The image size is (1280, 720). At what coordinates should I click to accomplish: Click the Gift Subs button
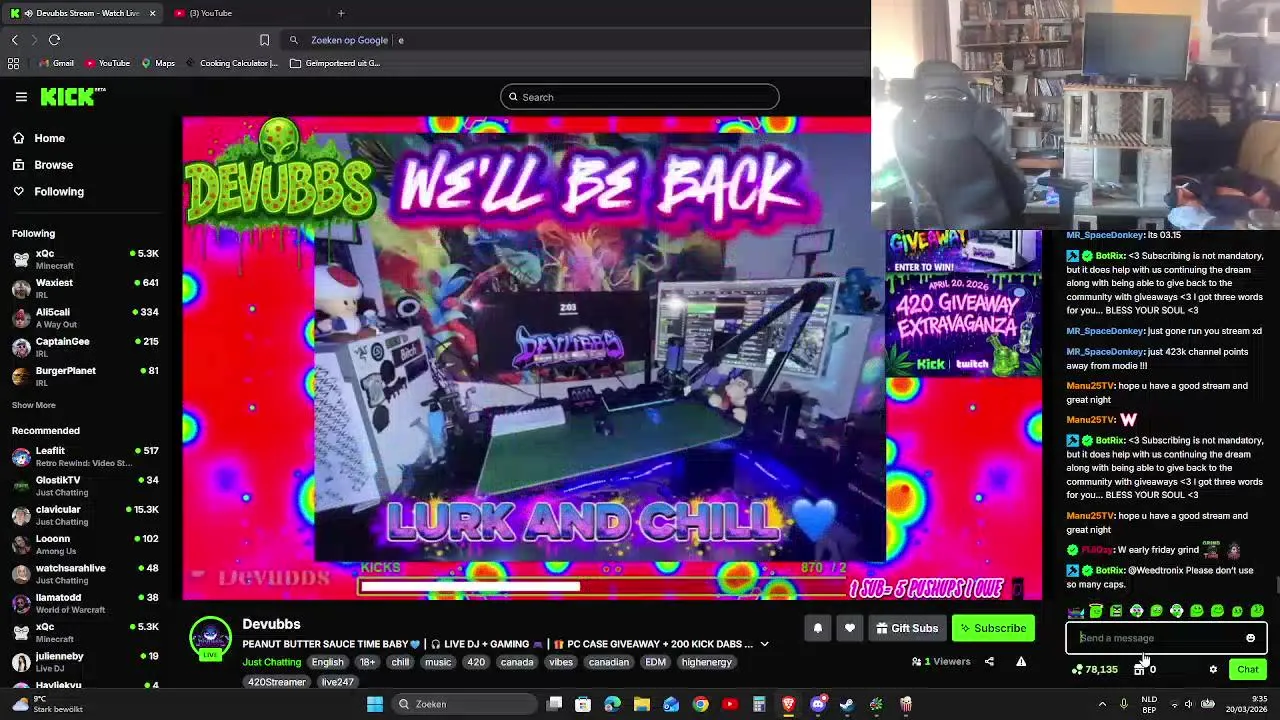point(907,628)
